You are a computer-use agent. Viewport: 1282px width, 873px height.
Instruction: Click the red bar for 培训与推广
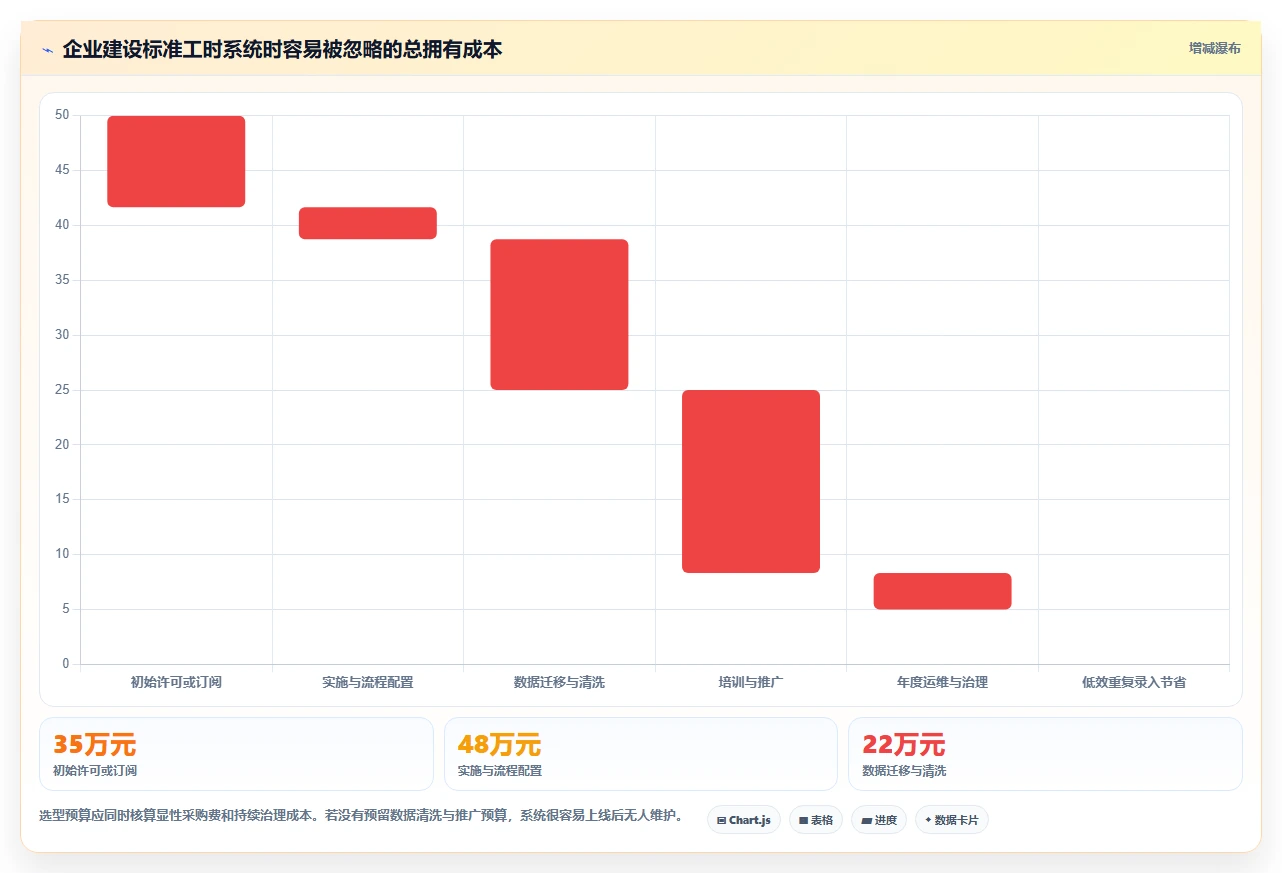tap(751, 481)
